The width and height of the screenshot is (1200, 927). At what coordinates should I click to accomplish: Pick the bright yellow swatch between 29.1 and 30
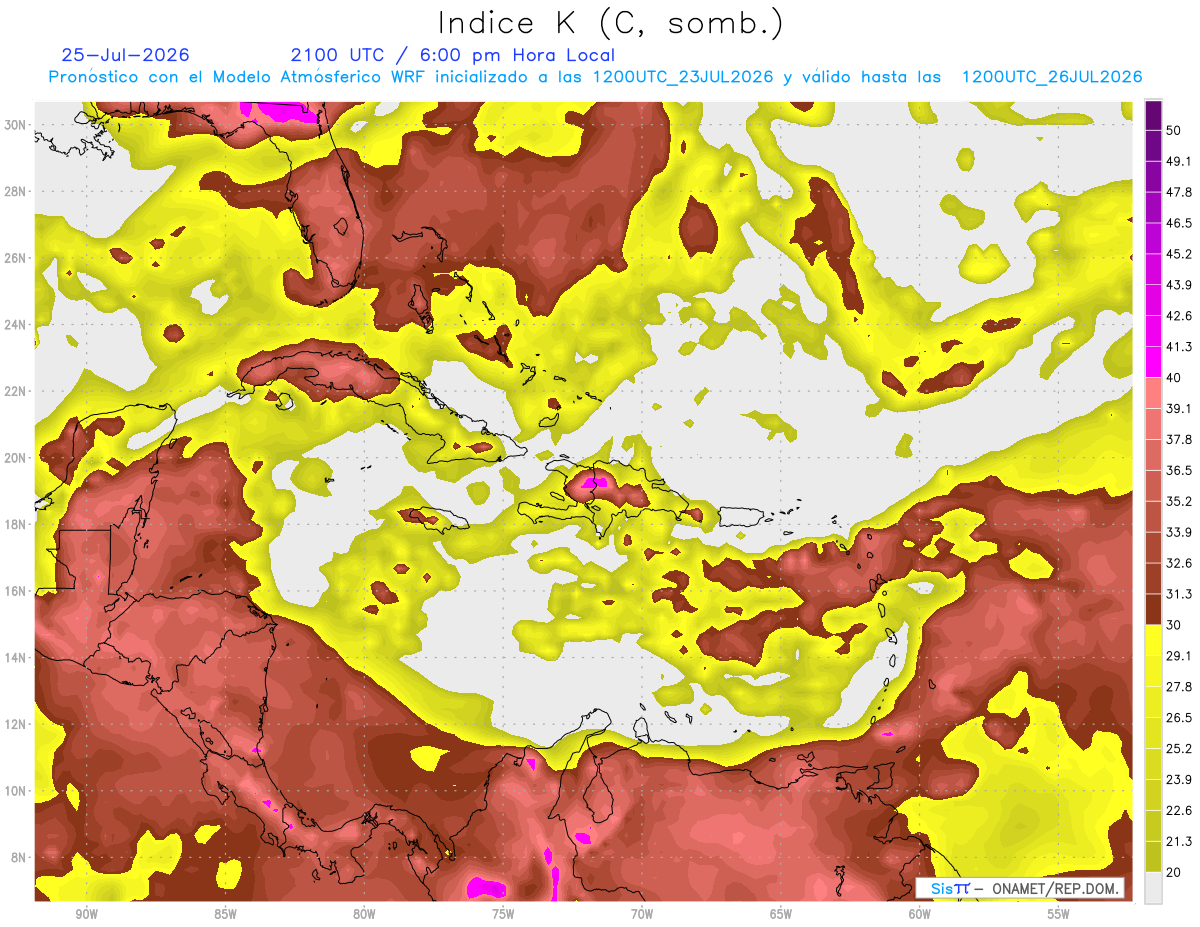1153,640
